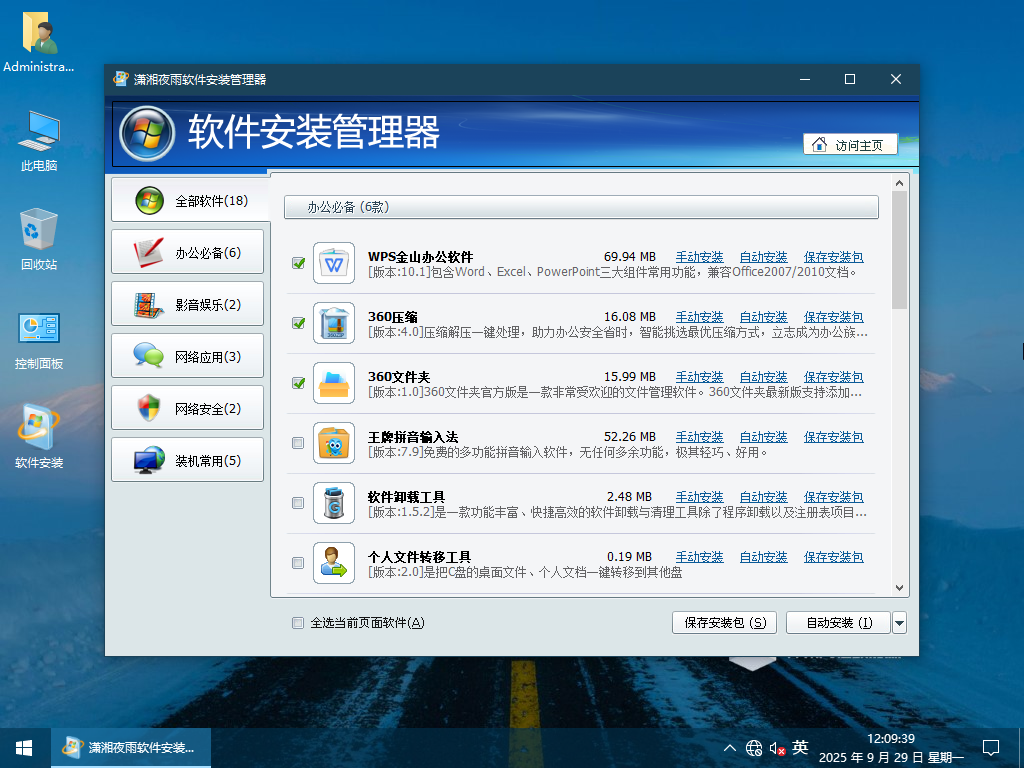The height and width of the screenshot is (768, 1024).
Task: Uncheck the WPS金山办公软件 checkbox
Action: 298,263
